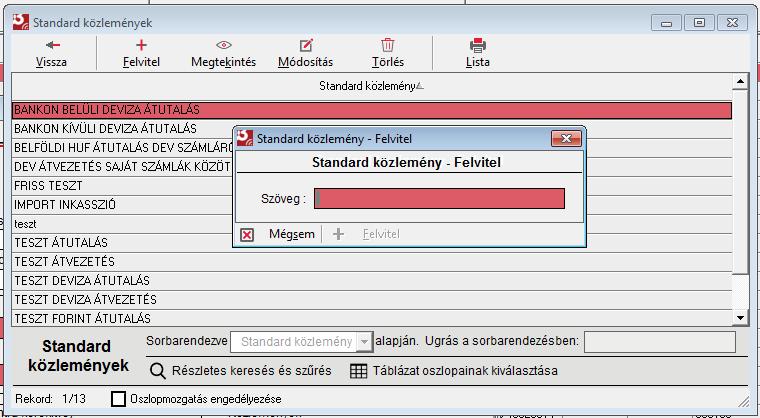Toggle Oszlopmozgatás engedélyezése checkbox
Screen dimensions: 760x418
tap(118, 399)
